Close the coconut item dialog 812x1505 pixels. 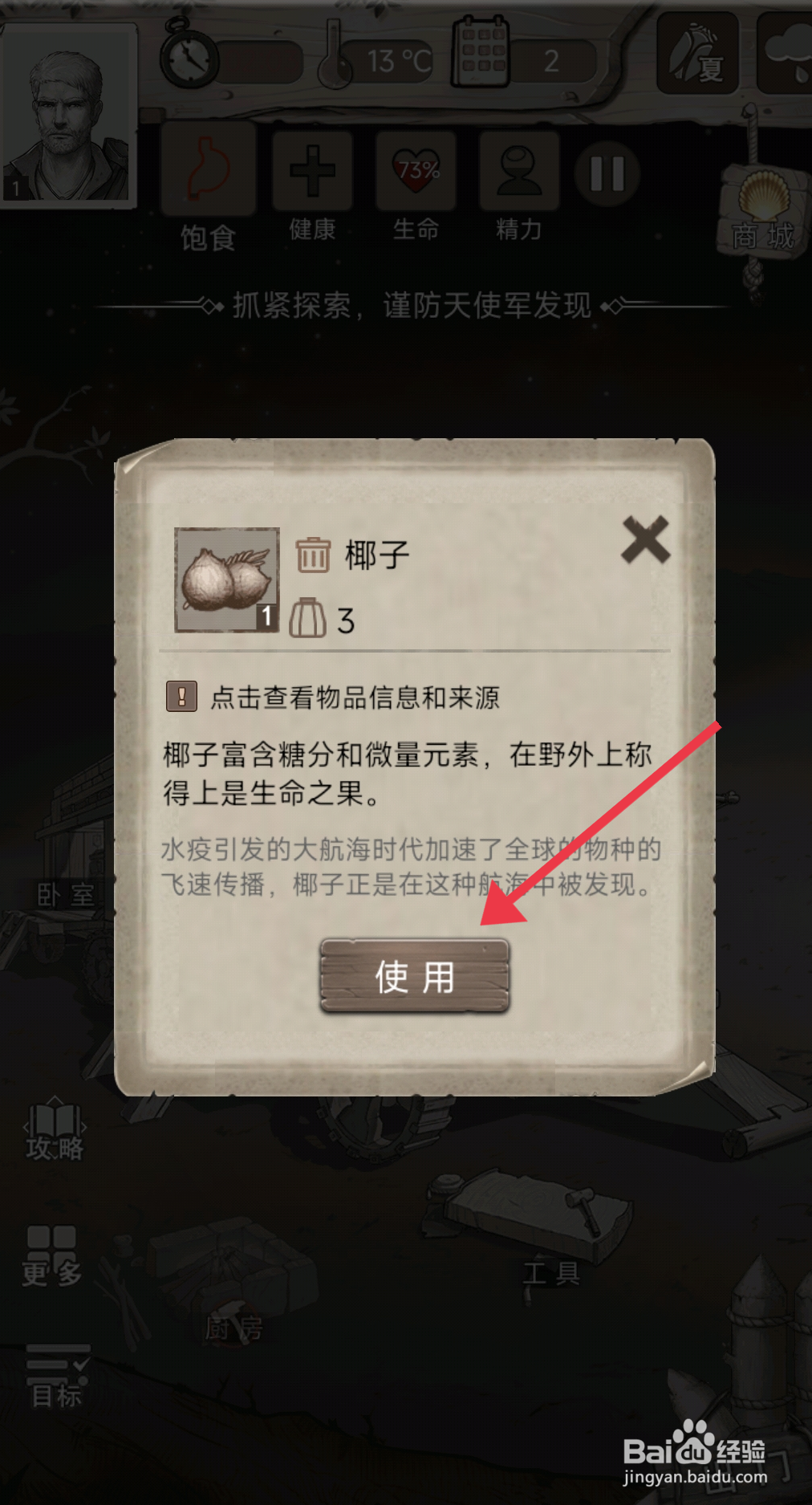646,540
